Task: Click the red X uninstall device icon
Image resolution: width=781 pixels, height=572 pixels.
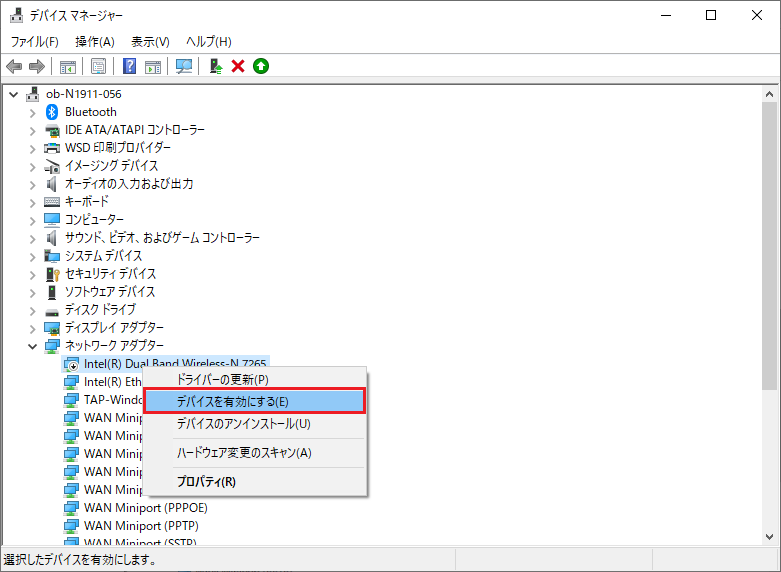Action: pos(238,66)
